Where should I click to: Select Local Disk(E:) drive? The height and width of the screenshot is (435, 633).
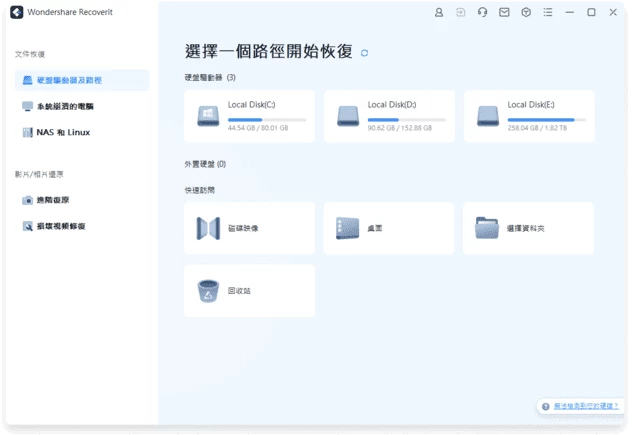click(529, 115)
